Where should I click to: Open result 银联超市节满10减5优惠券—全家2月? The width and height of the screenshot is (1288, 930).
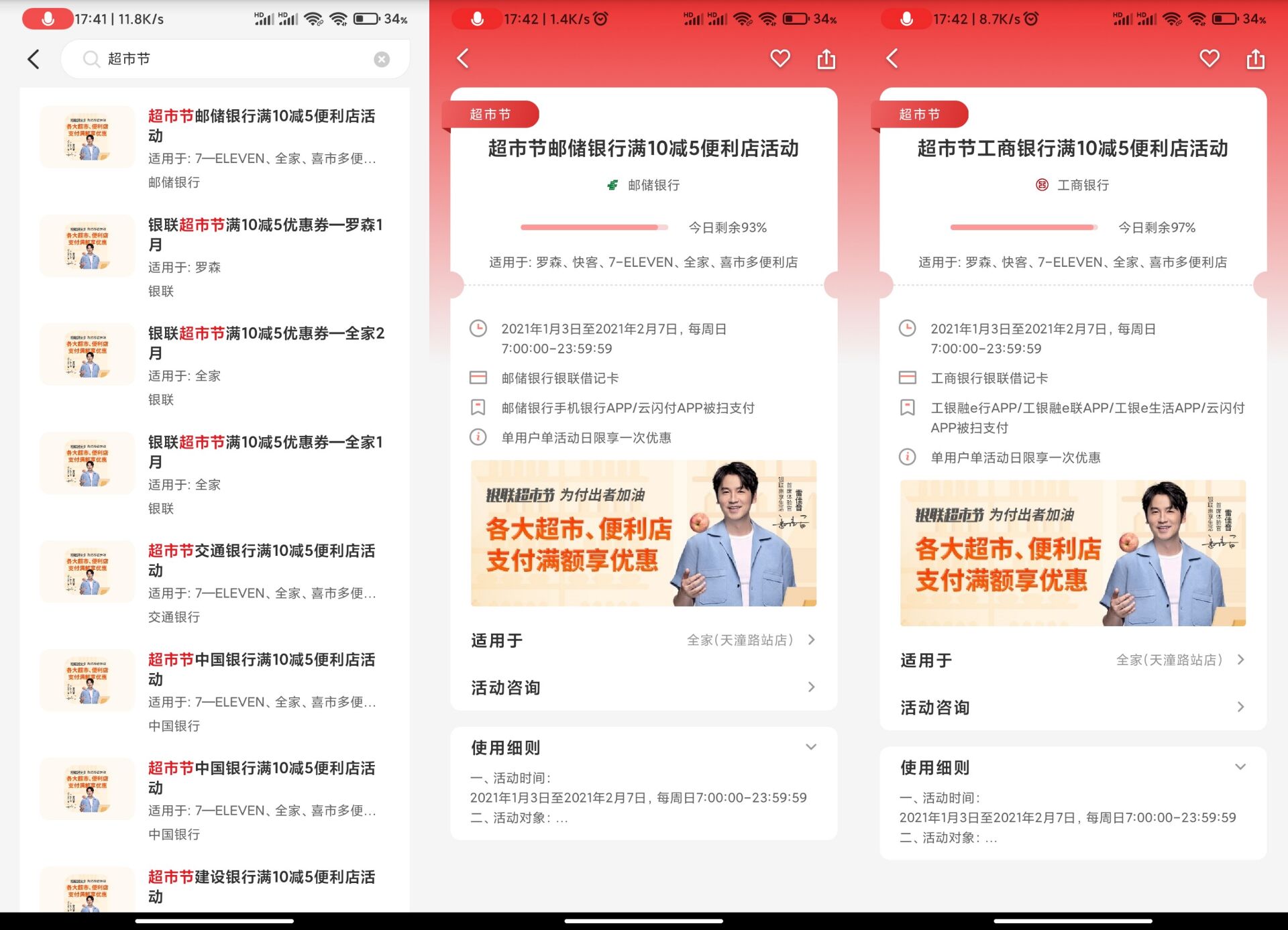[x=215, y=365]
